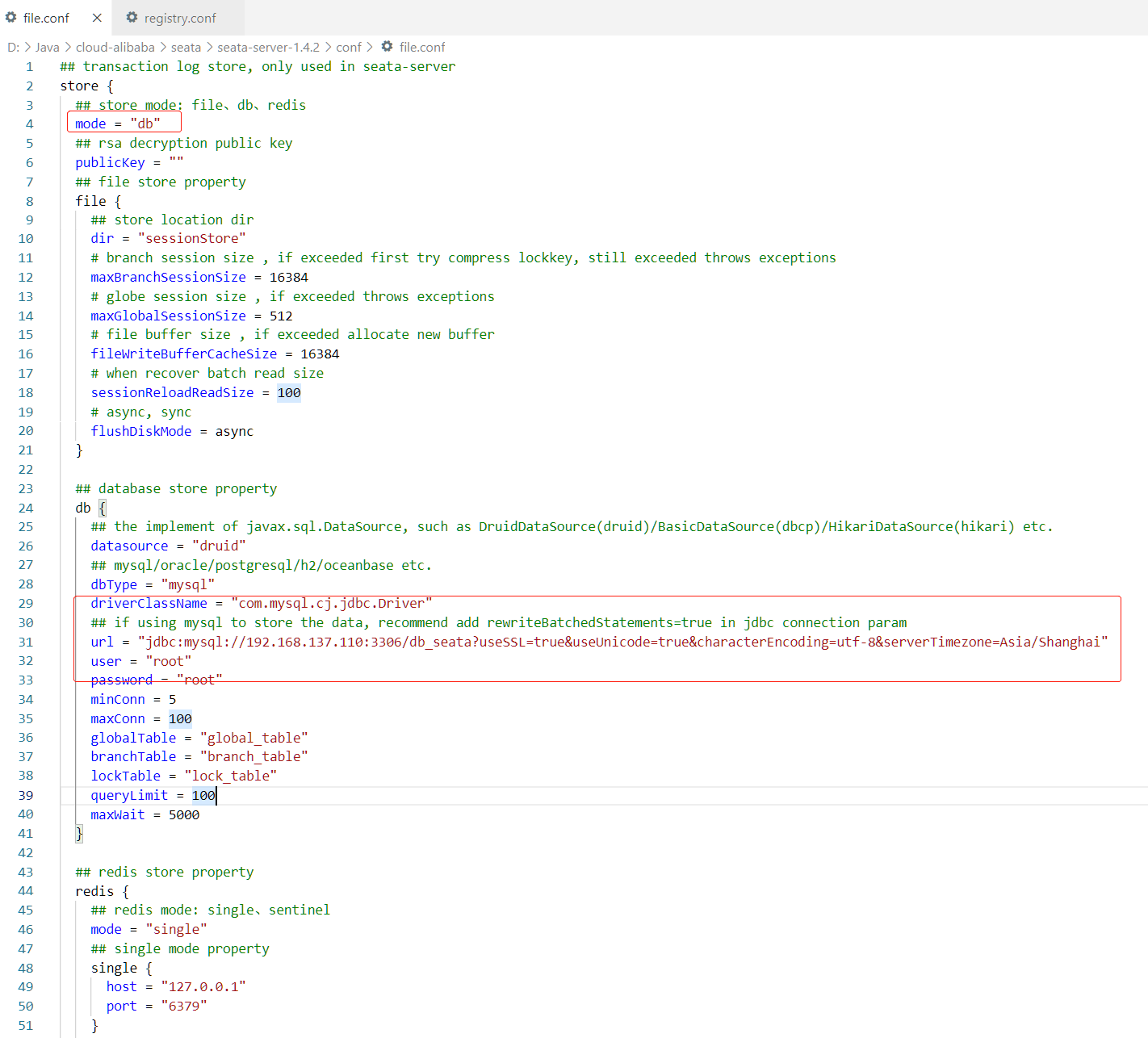Click the "sessionStore" value
Image resolution: width=1148 pixels, height=1038 pixels.
192,238
